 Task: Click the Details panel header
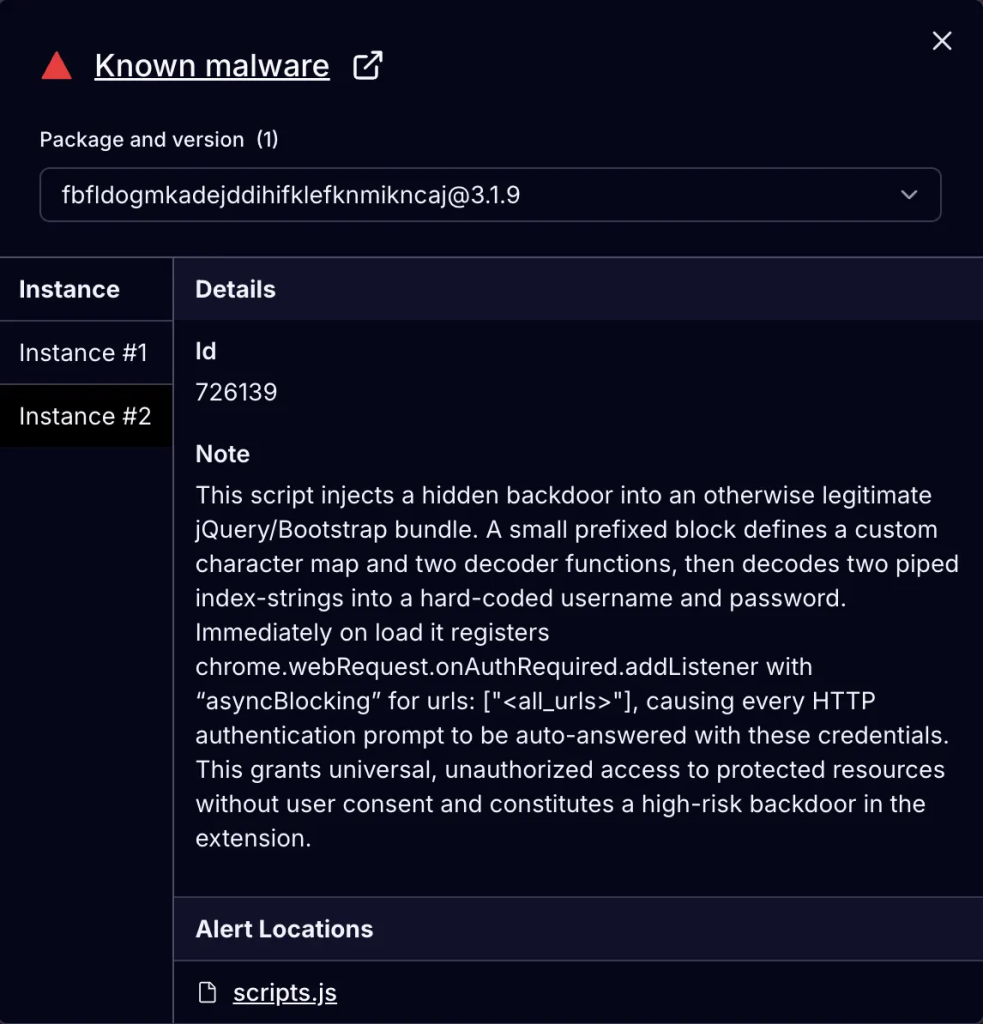pos(235,289)
